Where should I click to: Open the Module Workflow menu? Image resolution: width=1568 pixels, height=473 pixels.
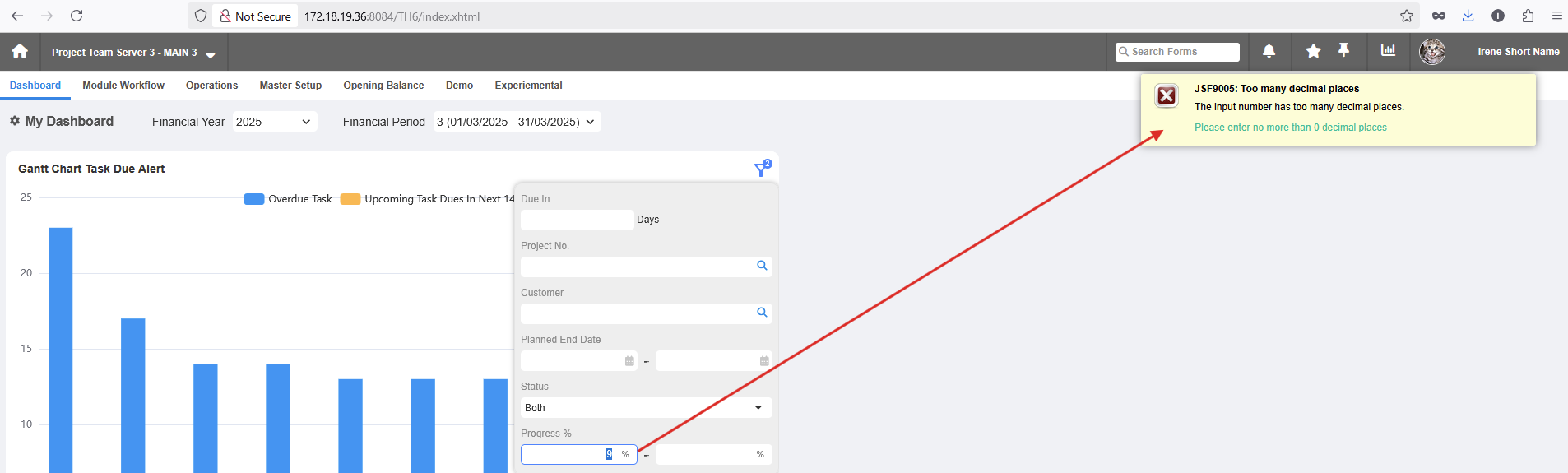coord(123,86)
